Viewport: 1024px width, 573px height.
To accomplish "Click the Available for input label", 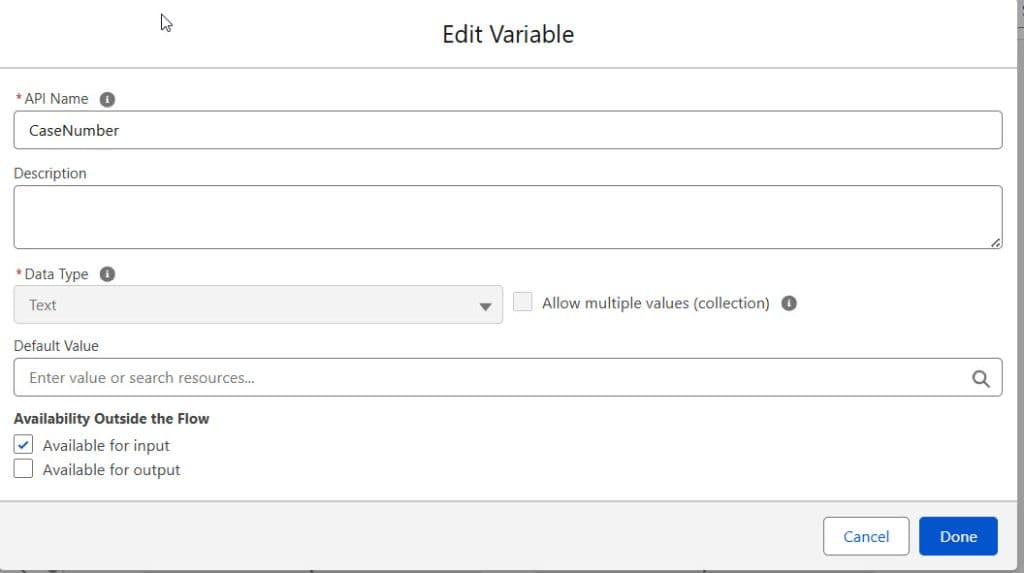I will pyautogui.click(x=106, y=446).
